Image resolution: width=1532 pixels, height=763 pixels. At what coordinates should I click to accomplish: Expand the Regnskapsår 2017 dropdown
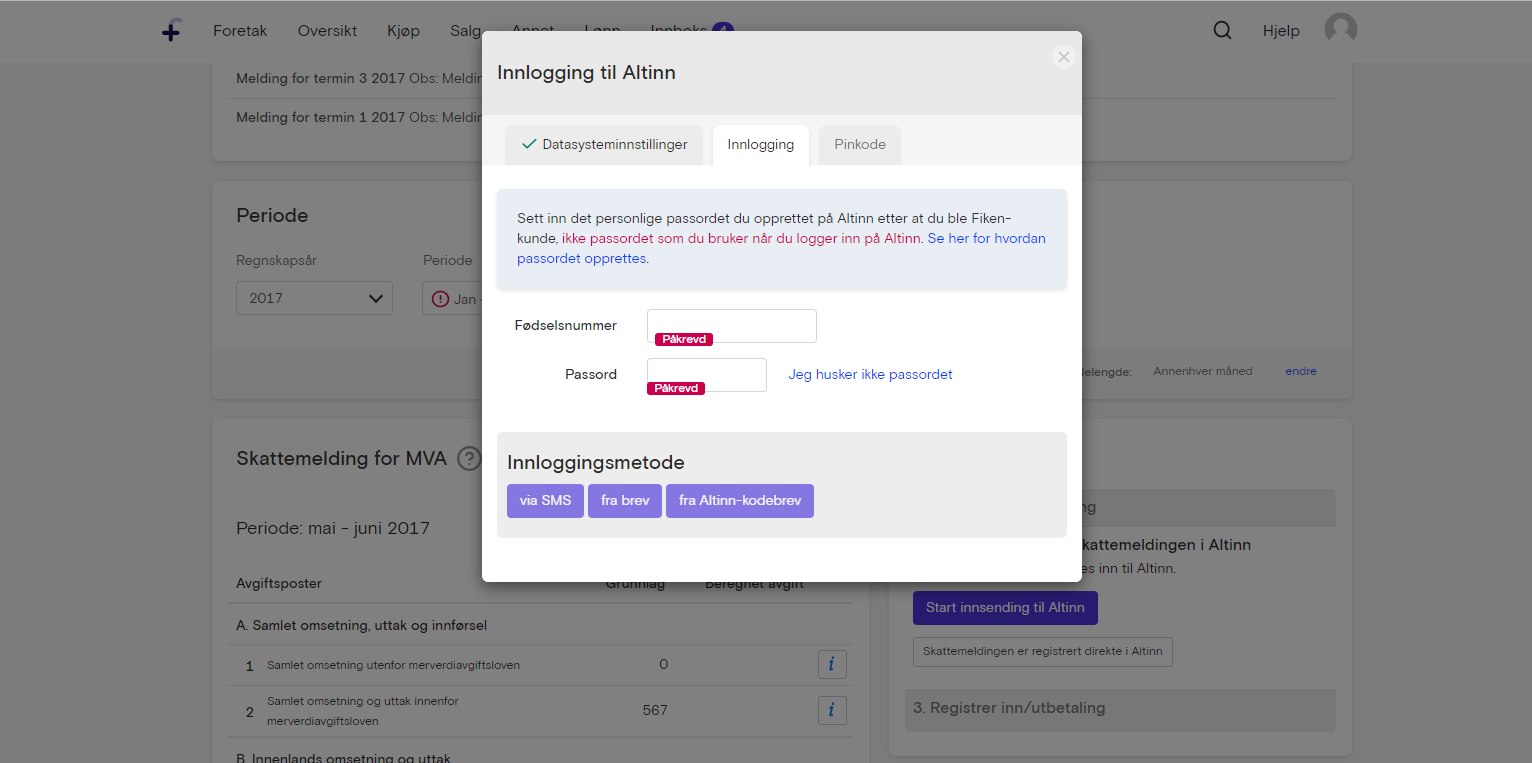[x=314, y=298]
